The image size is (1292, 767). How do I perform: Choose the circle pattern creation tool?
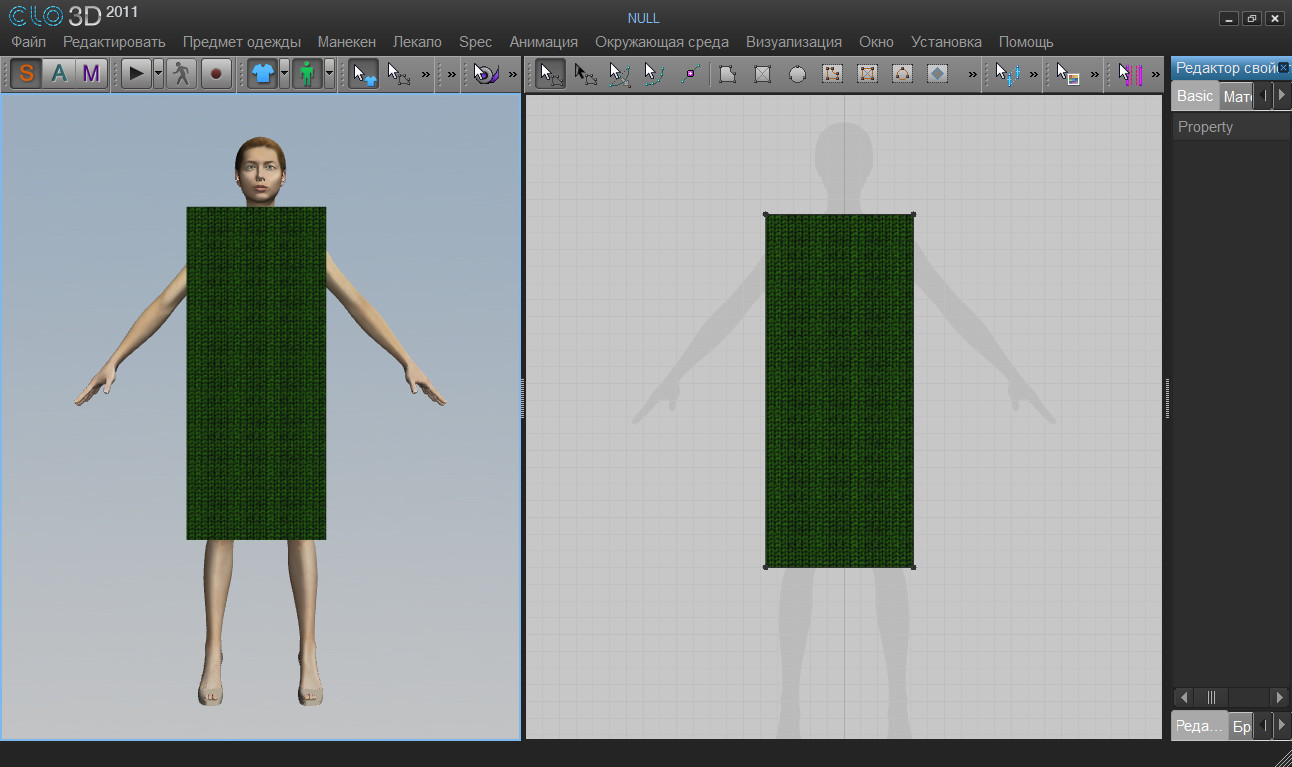pyautogui.click(x=797, y=74)
